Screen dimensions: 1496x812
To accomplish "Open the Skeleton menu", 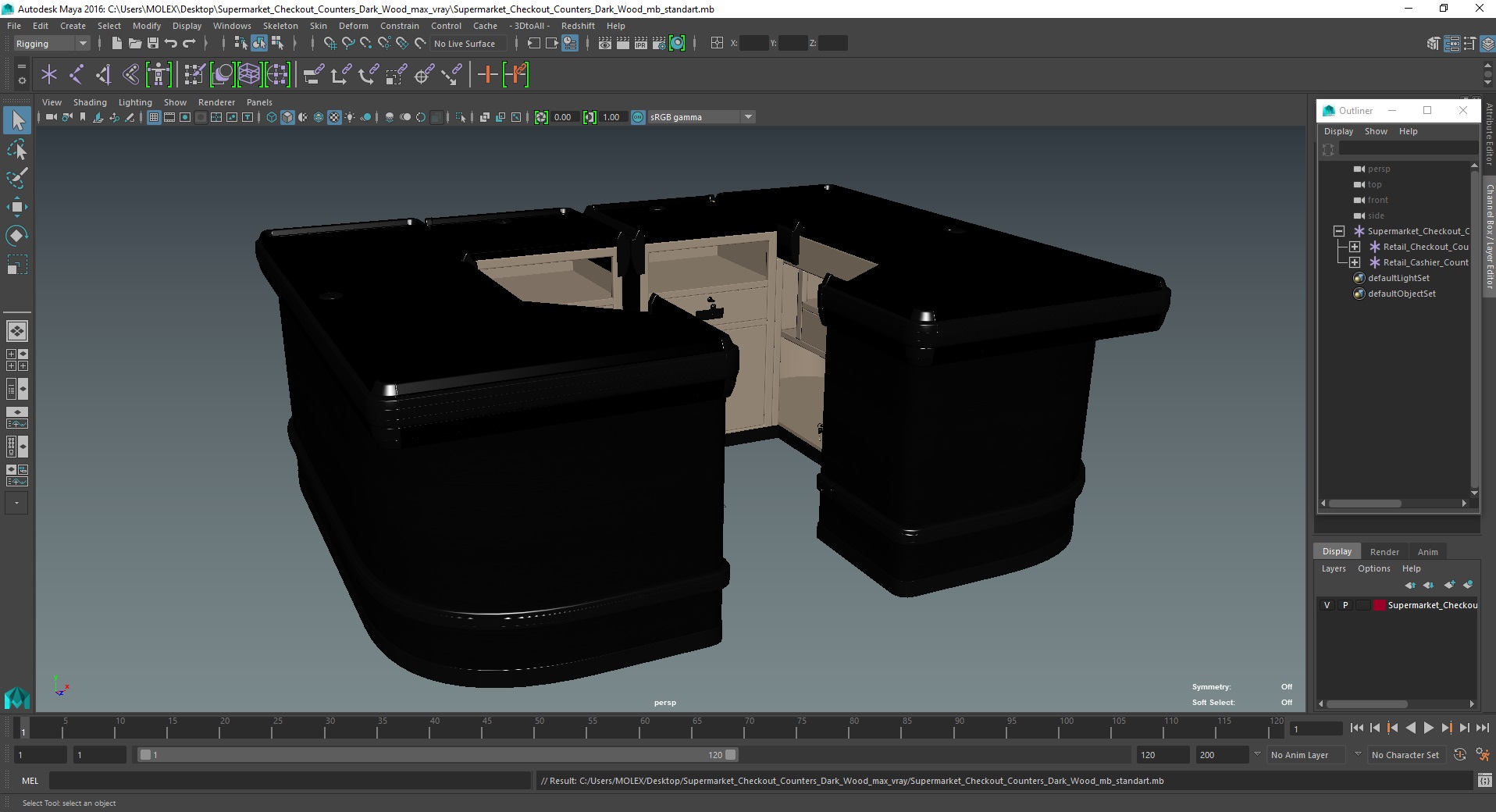I will (280, 26).
